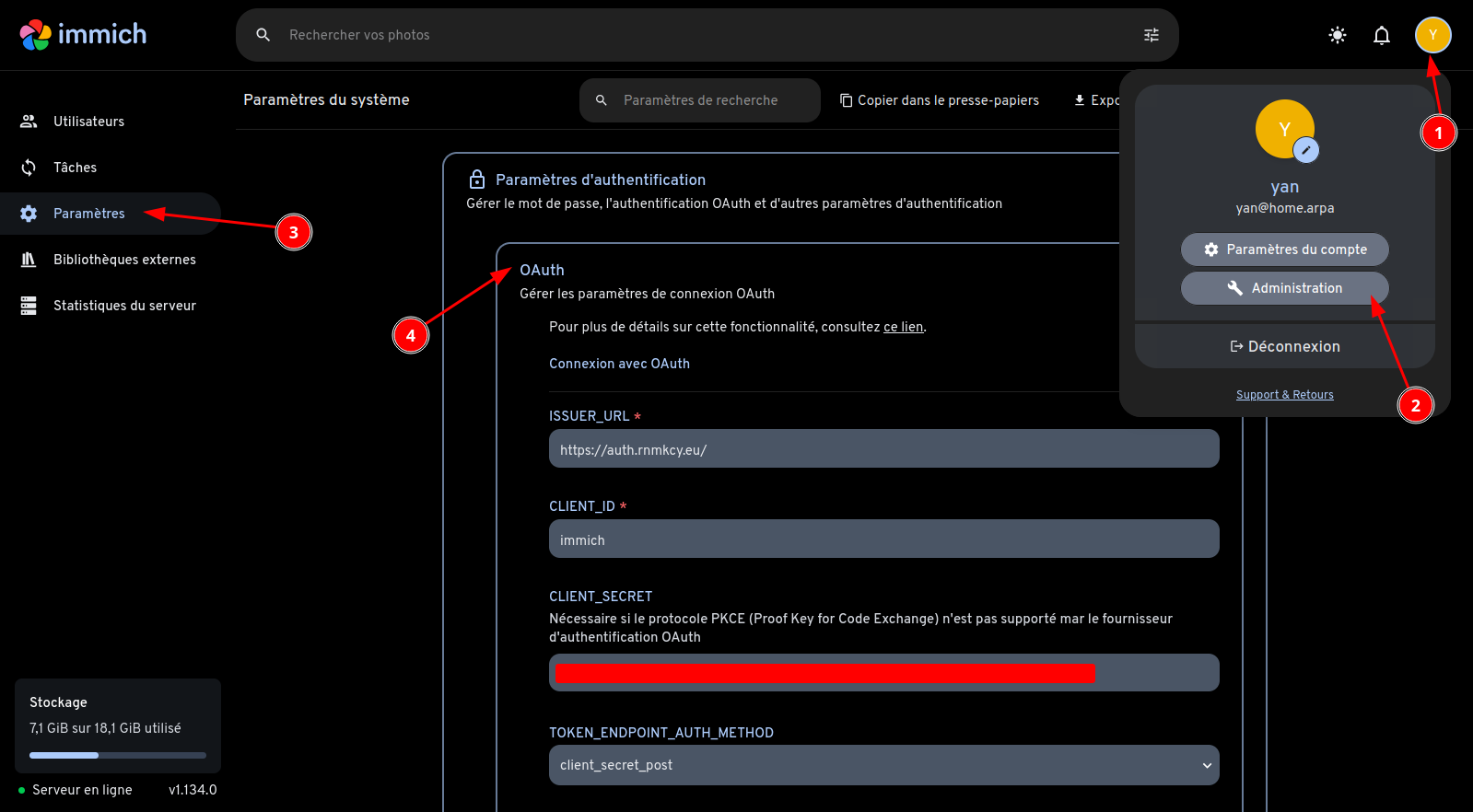Open notifications bell icon

tap(1381, 35)
